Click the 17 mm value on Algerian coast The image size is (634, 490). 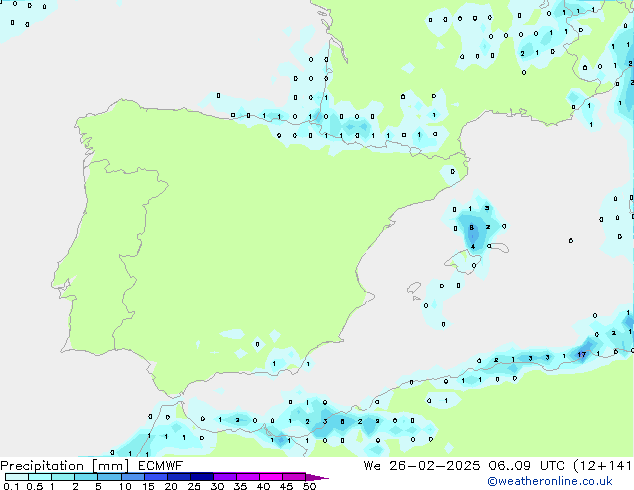pyautogui.click(x=581, y=355)
